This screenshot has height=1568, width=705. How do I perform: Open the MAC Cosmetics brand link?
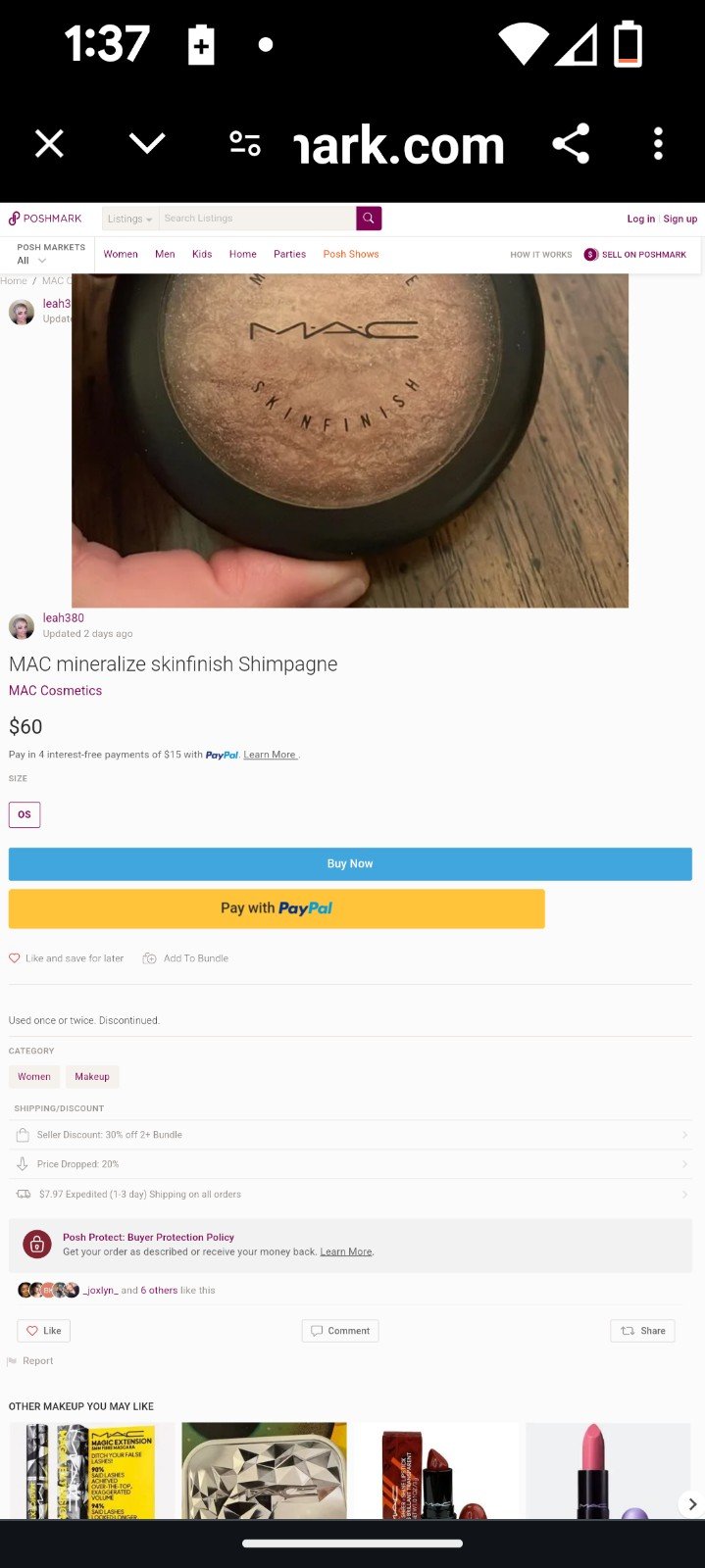[x=55, y=691]
